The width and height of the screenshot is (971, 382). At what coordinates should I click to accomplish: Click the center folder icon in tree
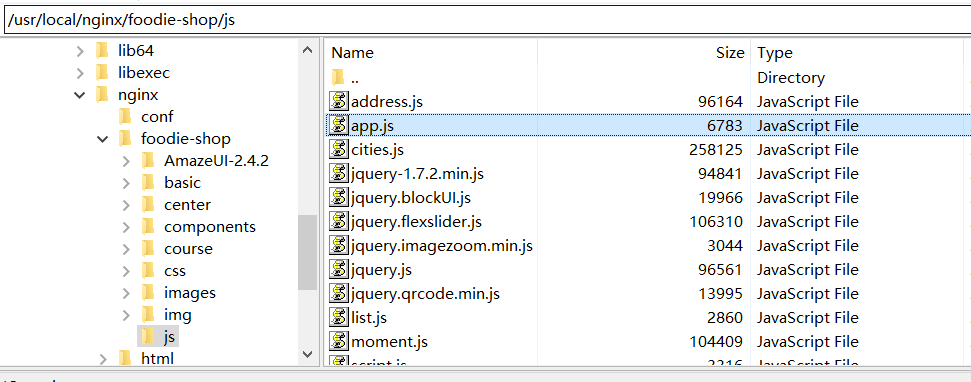(149, 205)
